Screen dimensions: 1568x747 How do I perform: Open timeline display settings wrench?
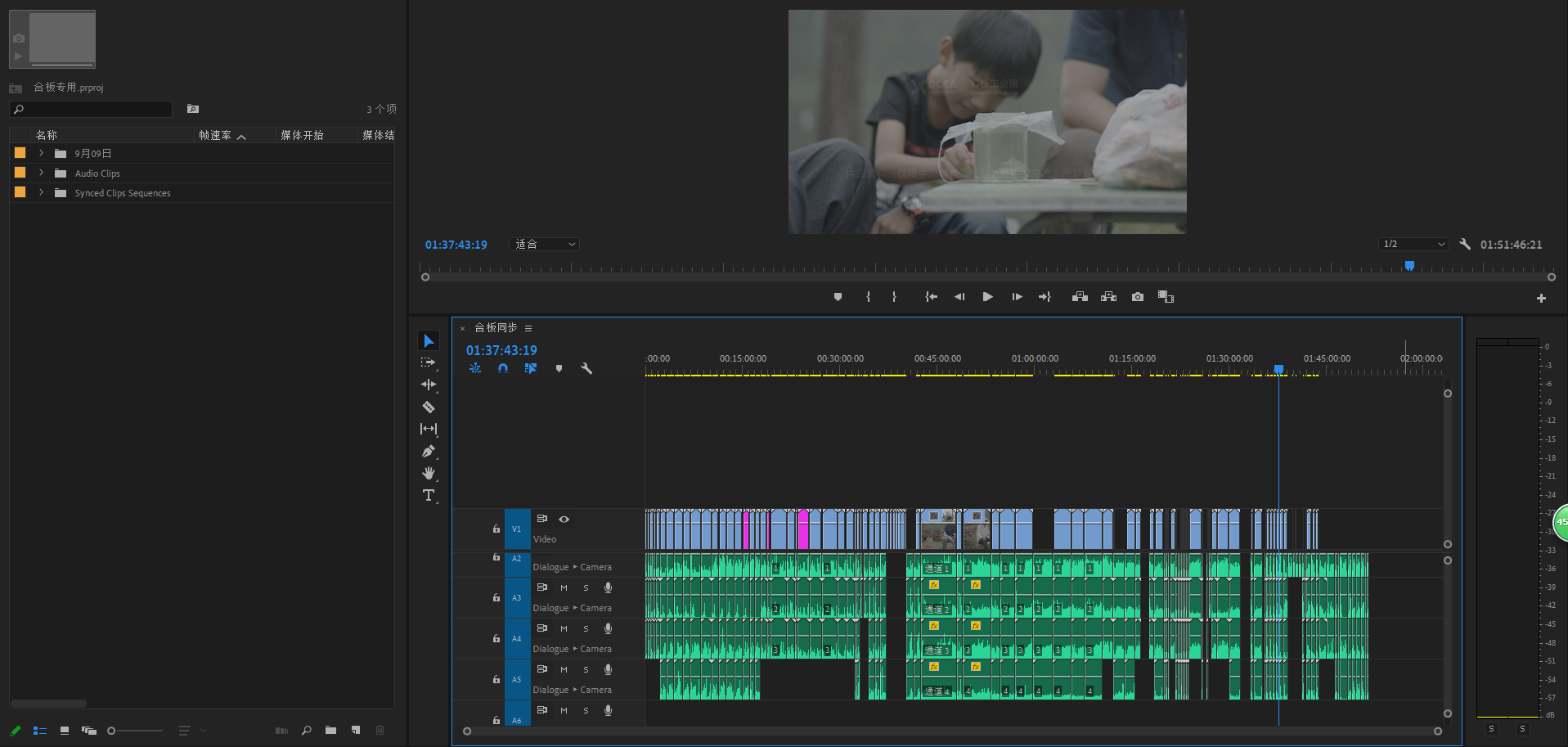coord(586,368)
